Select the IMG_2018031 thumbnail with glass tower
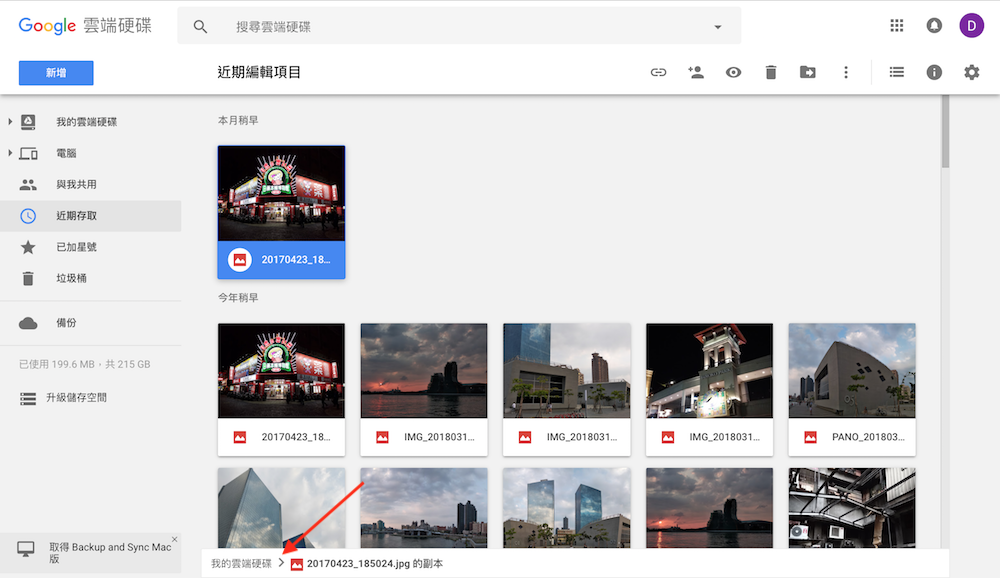1000x578 pixels. [567, 390]
